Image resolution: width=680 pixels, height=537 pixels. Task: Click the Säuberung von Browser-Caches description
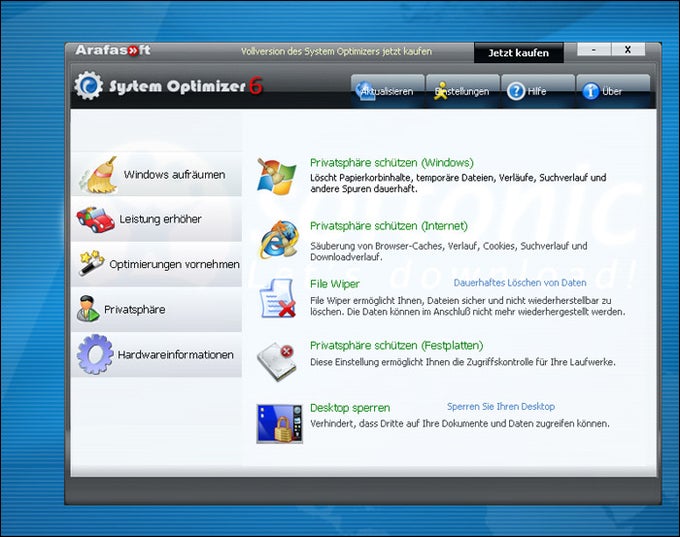tap(448, 251)
